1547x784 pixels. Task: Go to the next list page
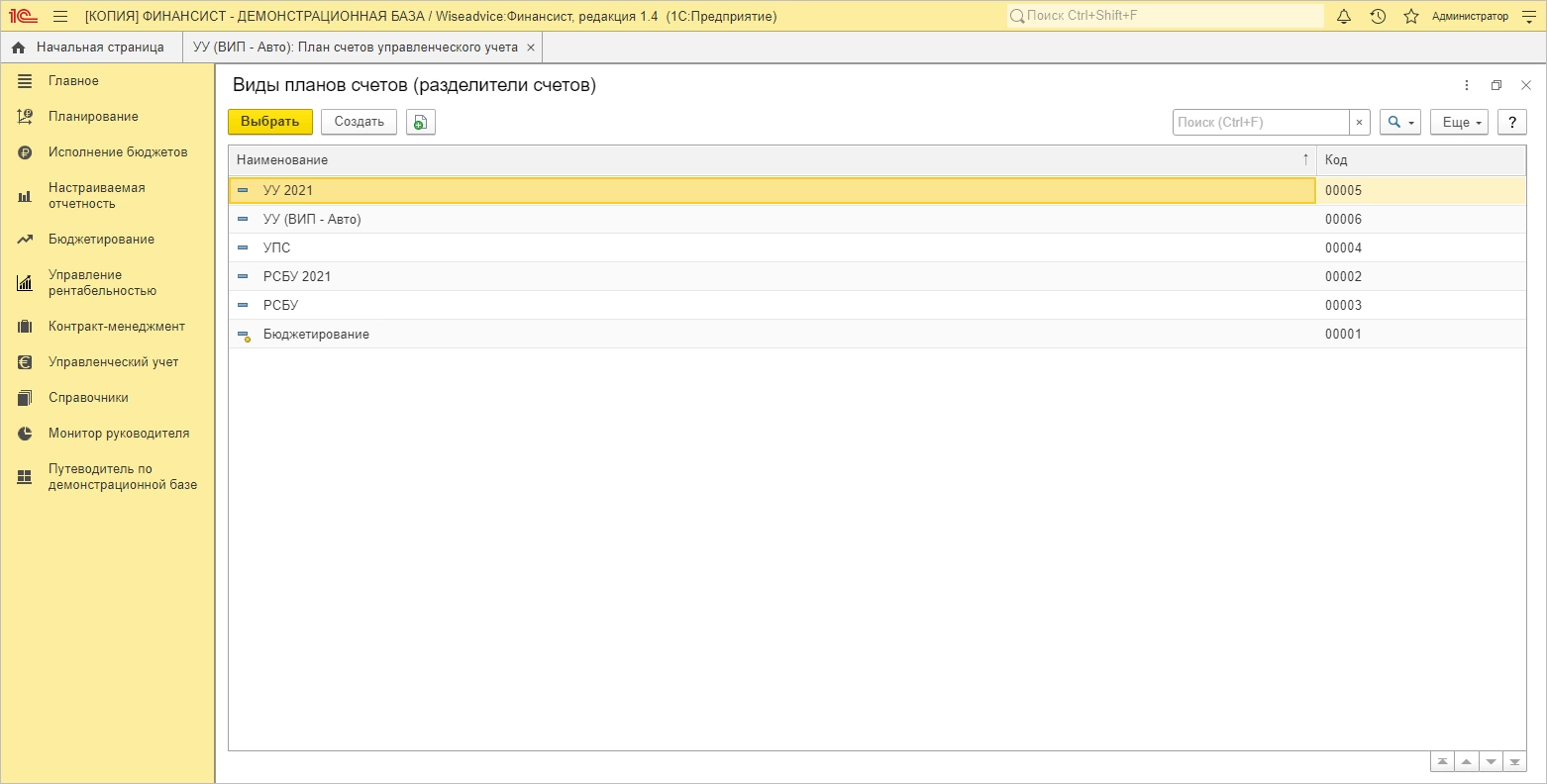tap(1491, 762)
